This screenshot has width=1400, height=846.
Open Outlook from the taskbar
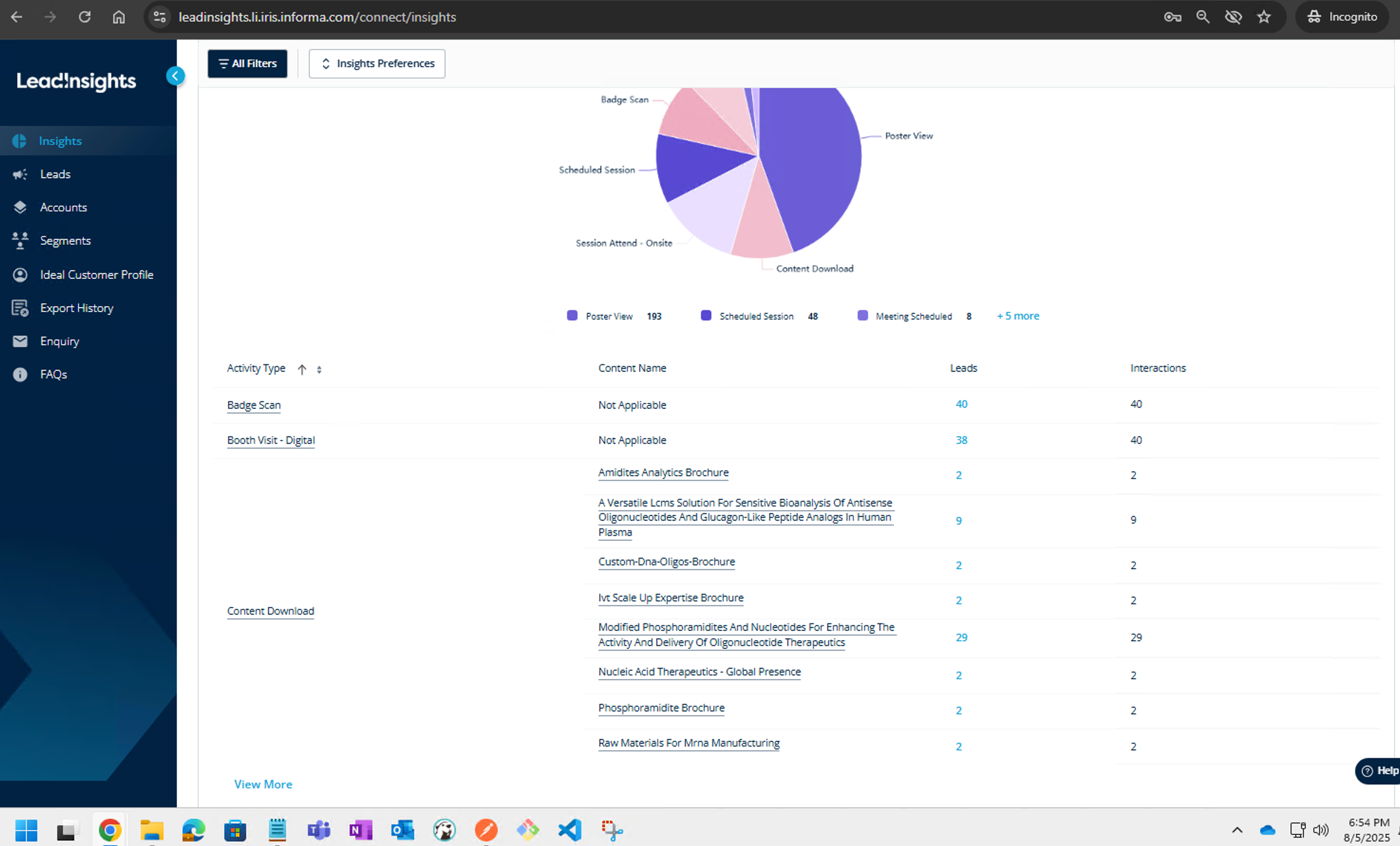(402, 830)
